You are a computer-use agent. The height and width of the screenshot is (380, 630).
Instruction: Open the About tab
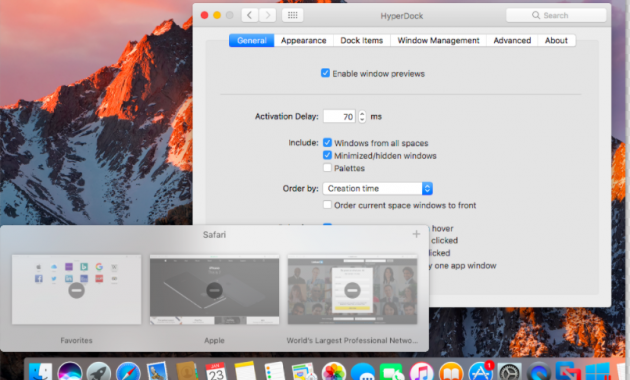[556, 40]
